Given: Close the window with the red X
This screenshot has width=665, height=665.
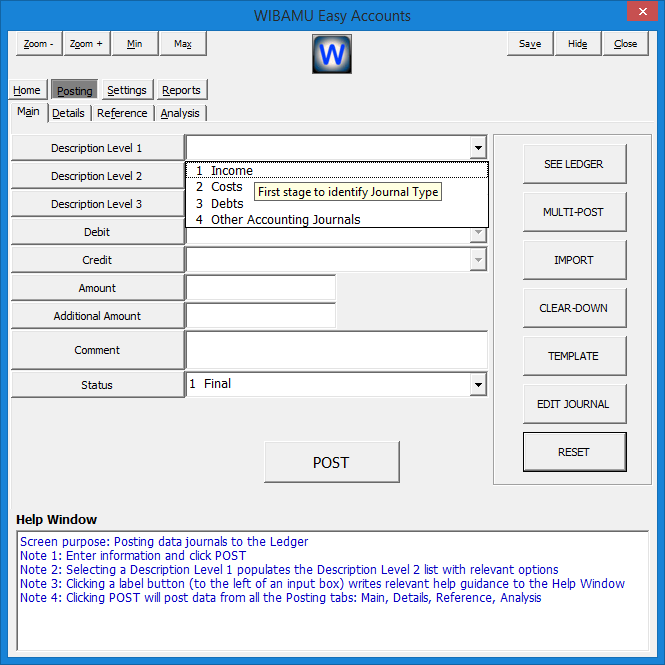Looking at the screenshot, I should (x=643, y=11).
